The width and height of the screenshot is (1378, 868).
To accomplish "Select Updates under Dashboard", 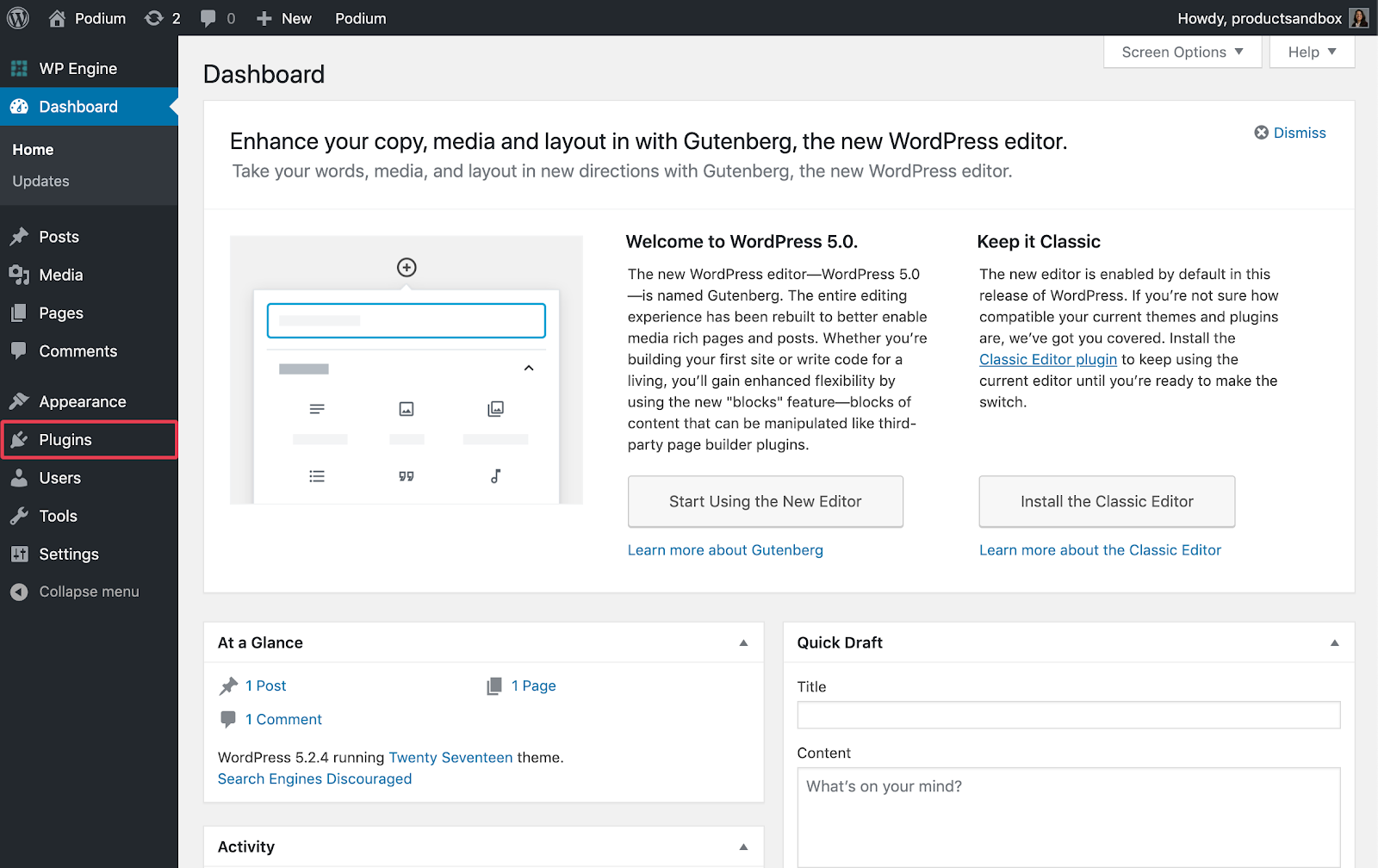I will (x=40, y=181).
